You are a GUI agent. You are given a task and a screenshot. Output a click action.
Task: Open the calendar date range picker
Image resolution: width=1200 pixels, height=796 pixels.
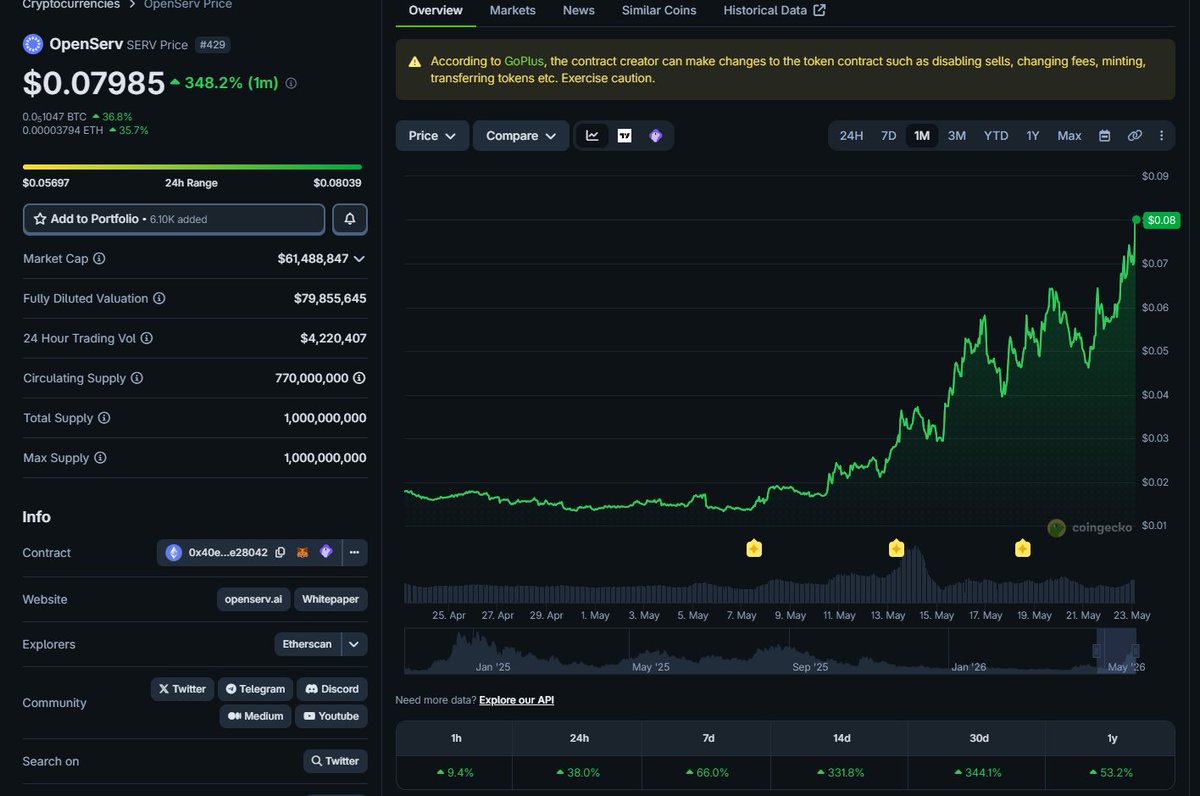coord(1105,135)
